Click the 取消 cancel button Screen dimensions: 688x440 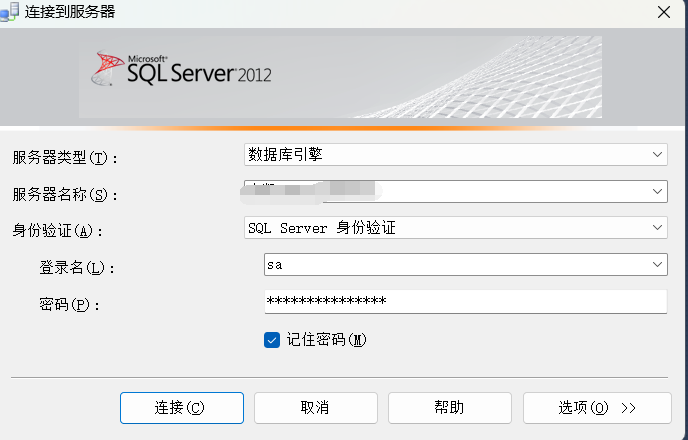[x=315, y=408]
